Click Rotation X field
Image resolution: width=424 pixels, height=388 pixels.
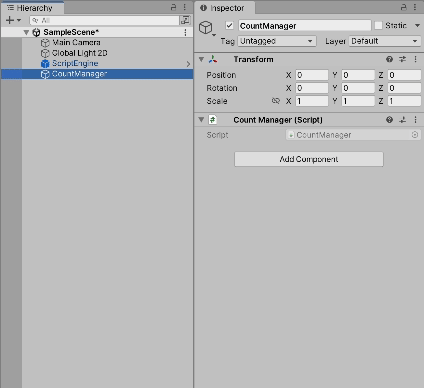pyautogui.click(x=312, y=88)
